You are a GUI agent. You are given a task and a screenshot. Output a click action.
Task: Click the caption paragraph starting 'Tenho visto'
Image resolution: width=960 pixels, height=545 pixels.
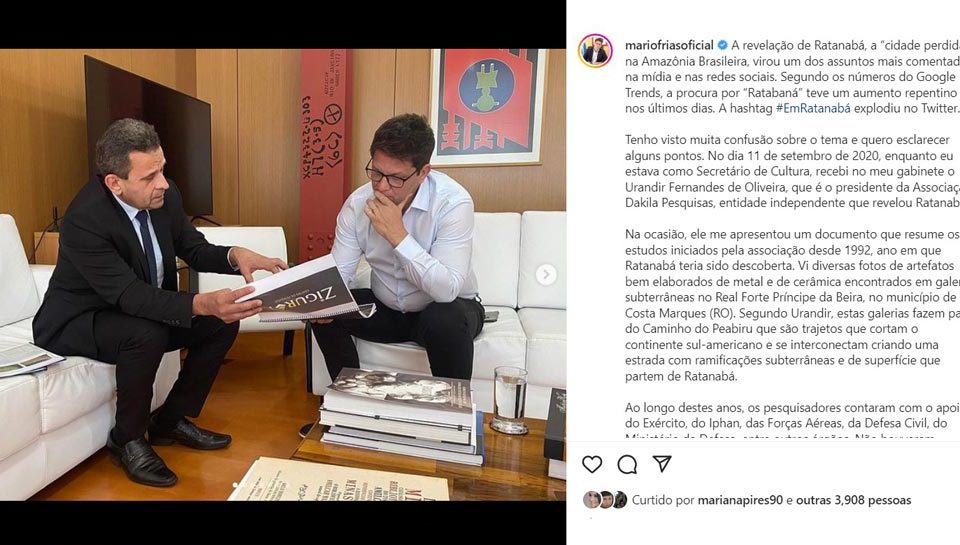(x=792, y=171)
